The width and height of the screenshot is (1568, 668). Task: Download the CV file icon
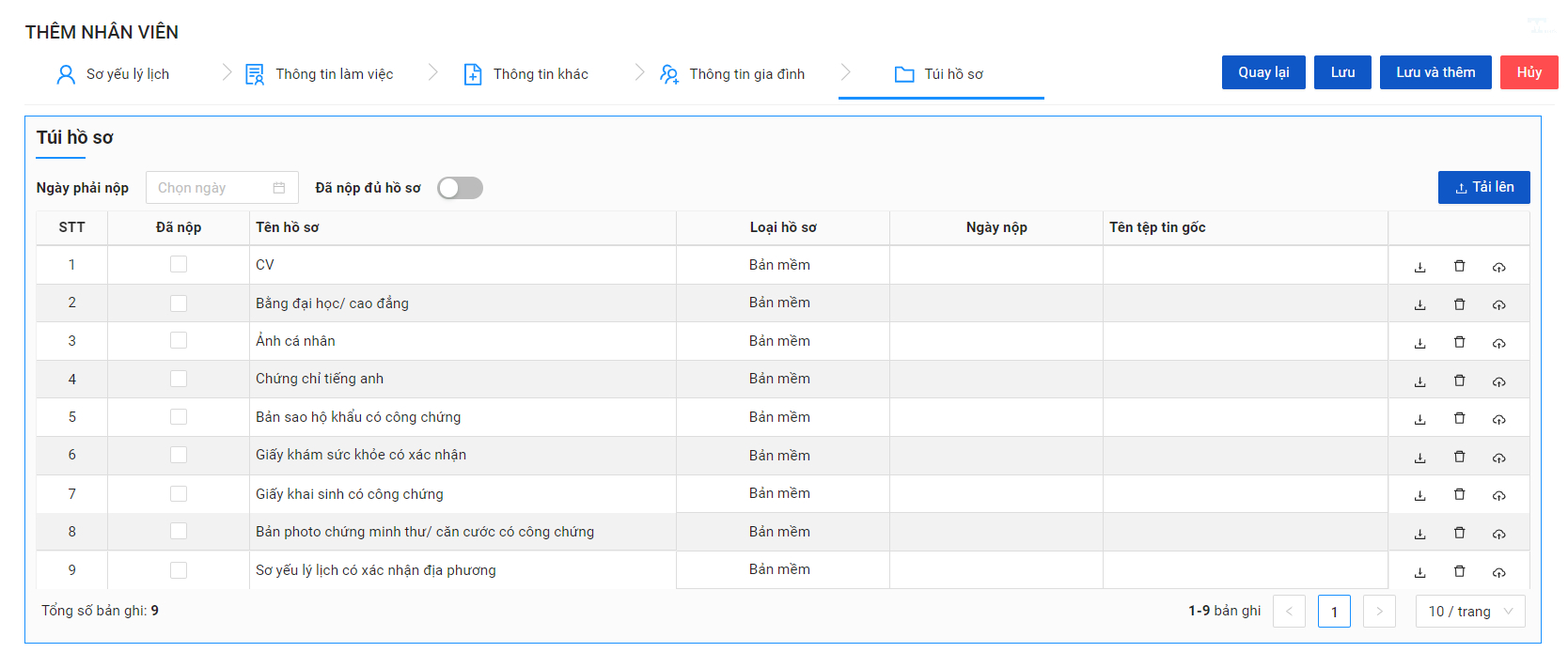1419,267
